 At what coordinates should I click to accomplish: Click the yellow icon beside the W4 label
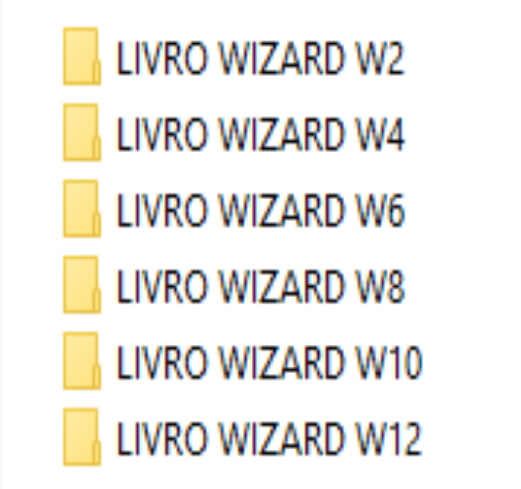(82, 133)
